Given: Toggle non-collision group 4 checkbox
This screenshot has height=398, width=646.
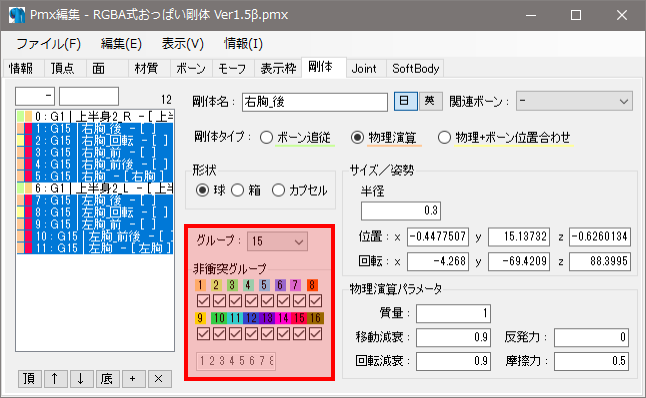Looking at the screenshot, I should coord(252,301).
